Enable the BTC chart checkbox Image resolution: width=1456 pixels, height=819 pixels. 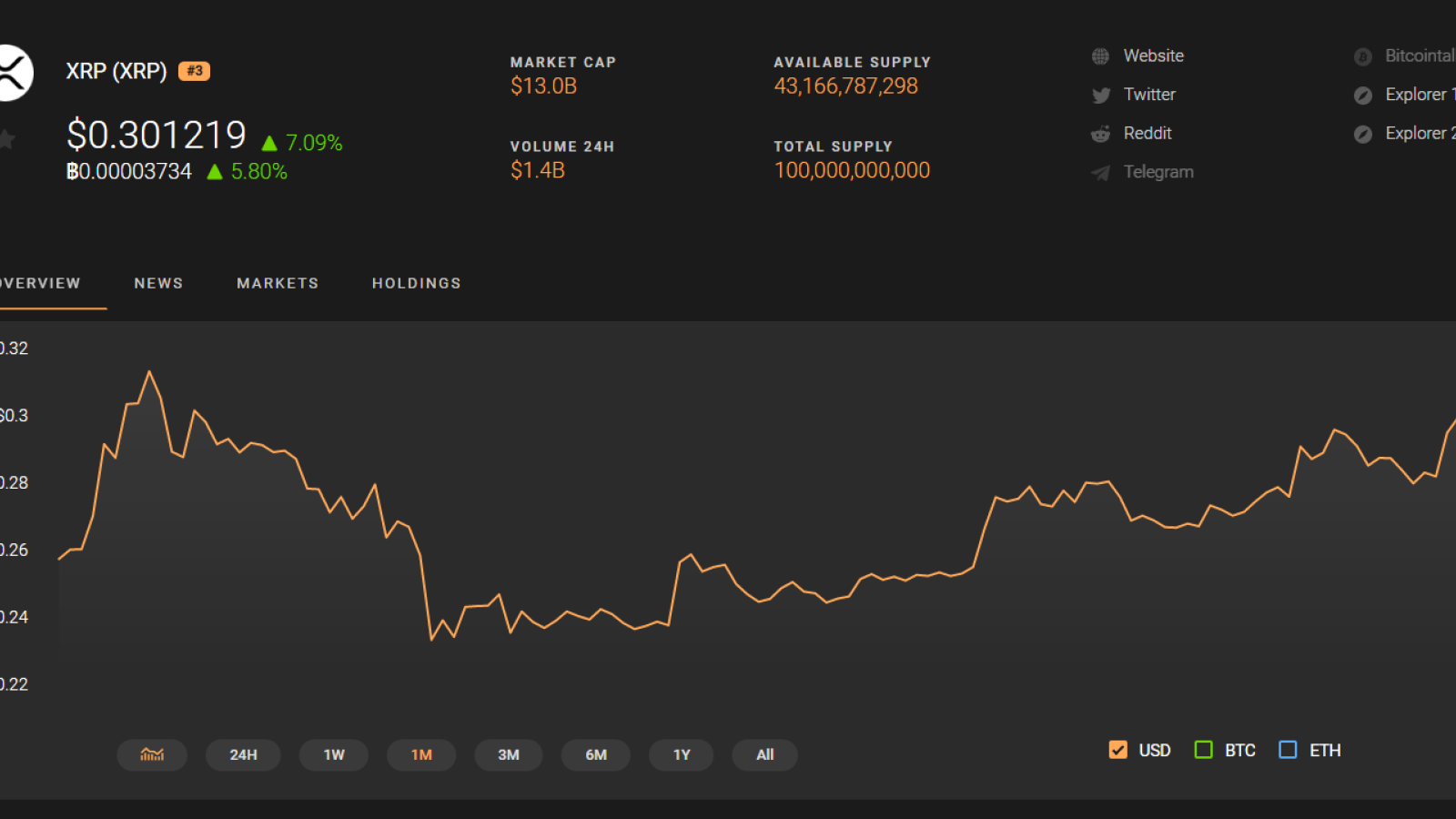1203,750
